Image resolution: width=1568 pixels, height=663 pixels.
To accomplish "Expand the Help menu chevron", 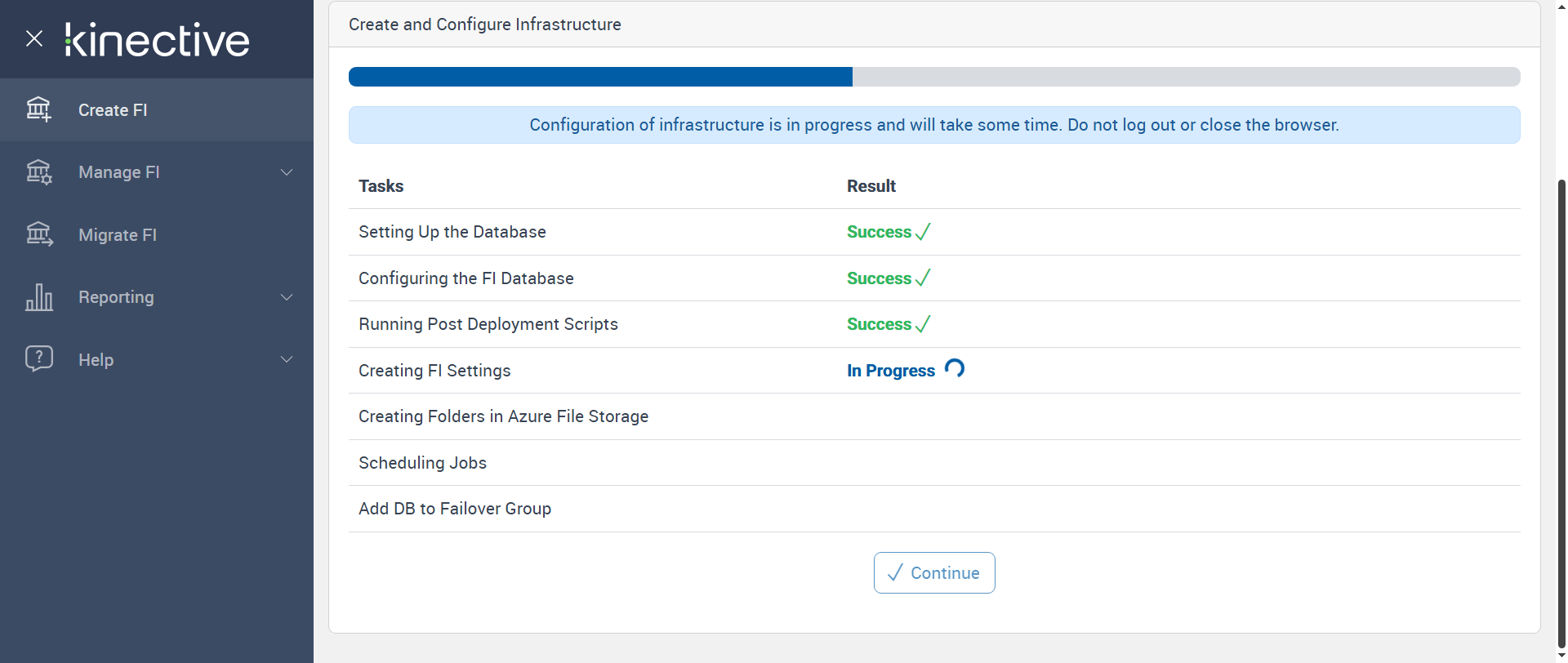I will pos(287,359).
